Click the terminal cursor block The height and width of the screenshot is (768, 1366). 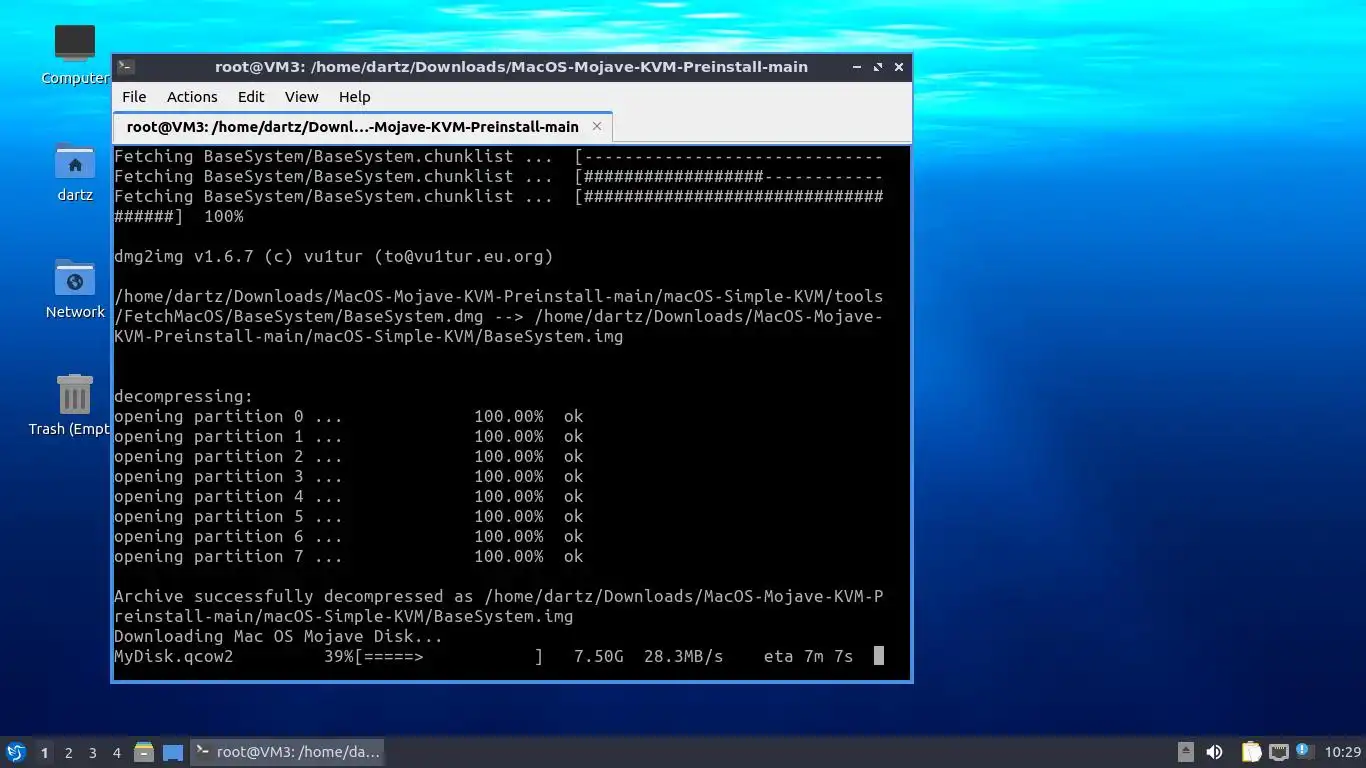tap(879, 656)
